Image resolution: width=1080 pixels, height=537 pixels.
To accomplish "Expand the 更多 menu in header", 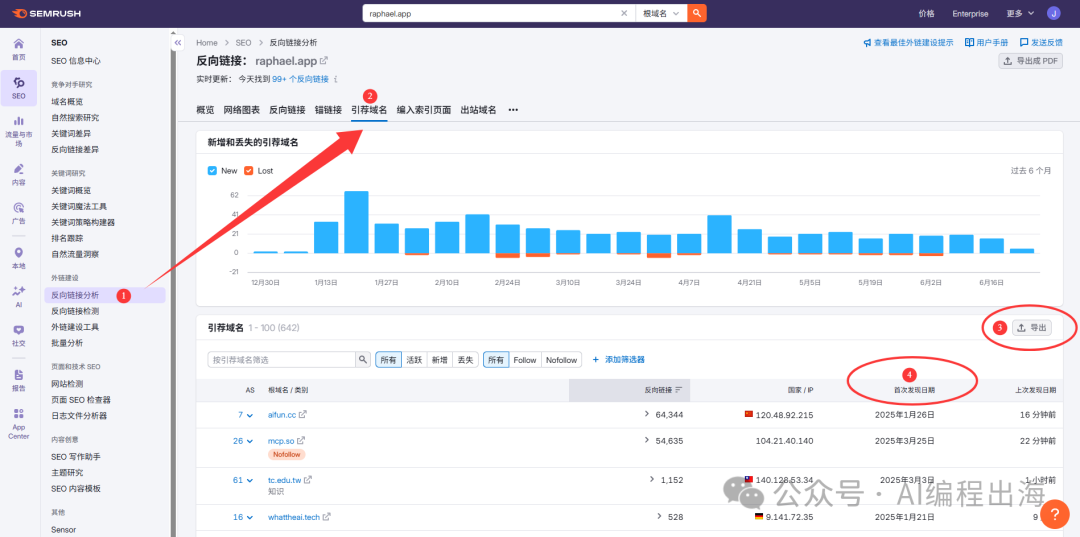I will [x=1018, y=14].
